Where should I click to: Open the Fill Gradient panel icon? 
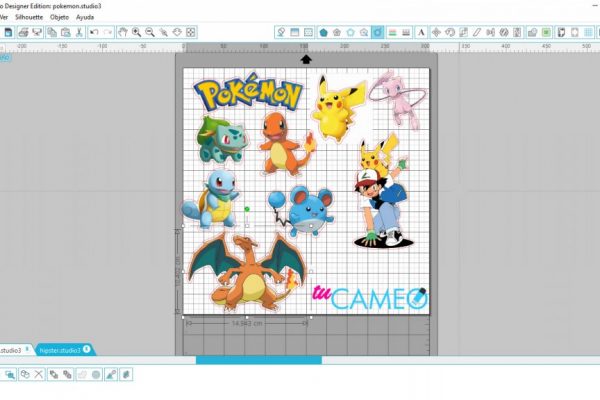coord(295,32)
